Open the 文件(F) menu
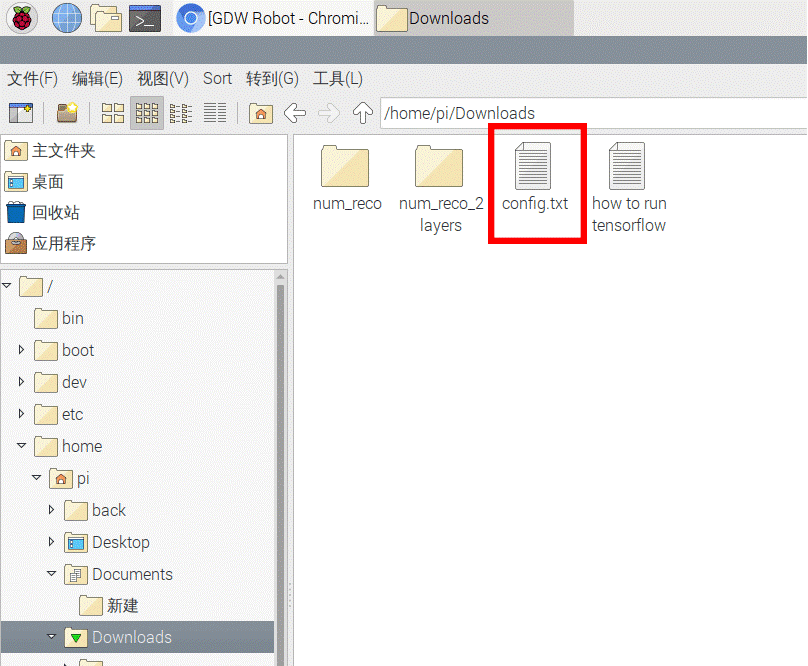Viewport: 808px width, 666px height. click(32, 79)
